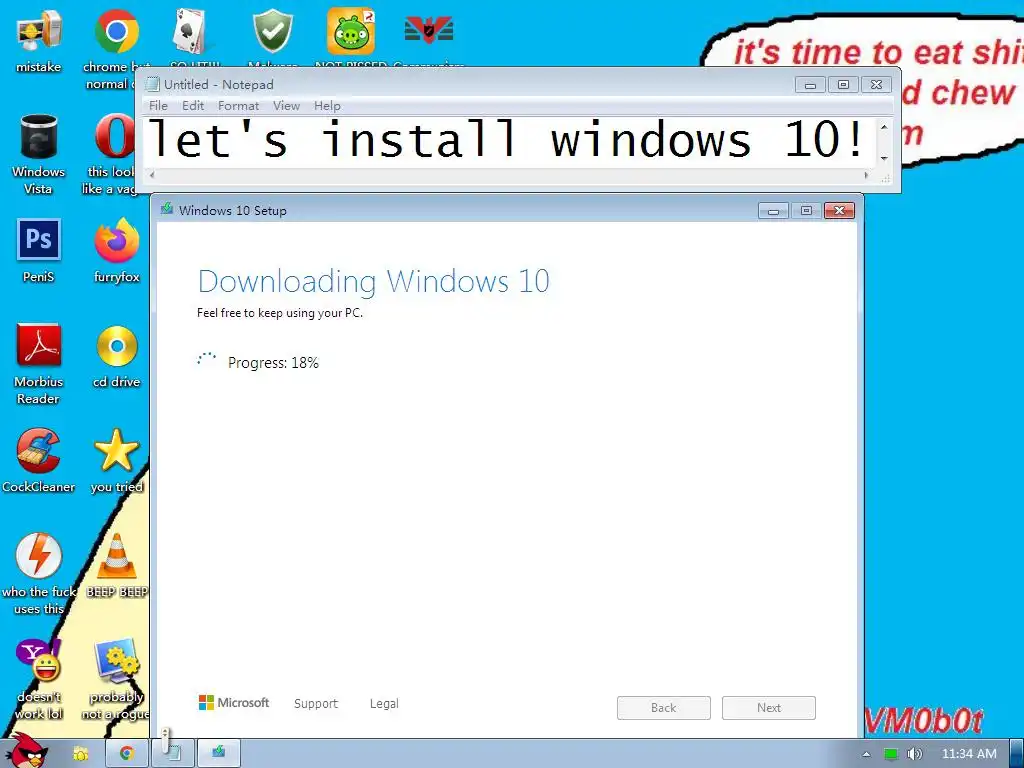Screen dimensions: 1024x768
Task: Switch to Chrome in the taskbar
Action: (126, 754)
